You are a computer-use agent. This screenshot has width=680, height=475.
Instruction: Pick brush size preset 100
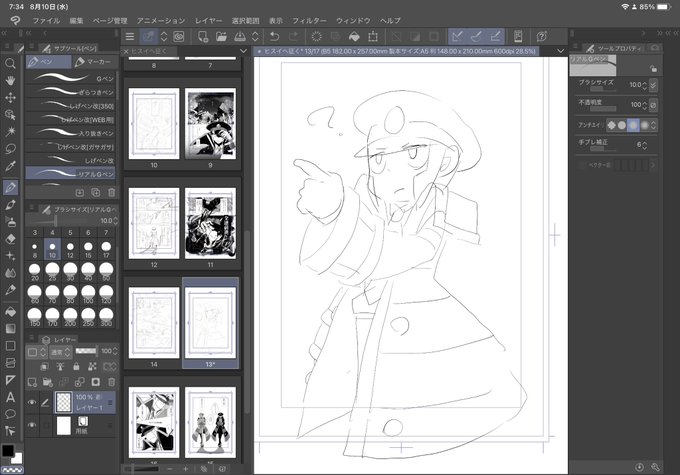(x=88, y=294)
